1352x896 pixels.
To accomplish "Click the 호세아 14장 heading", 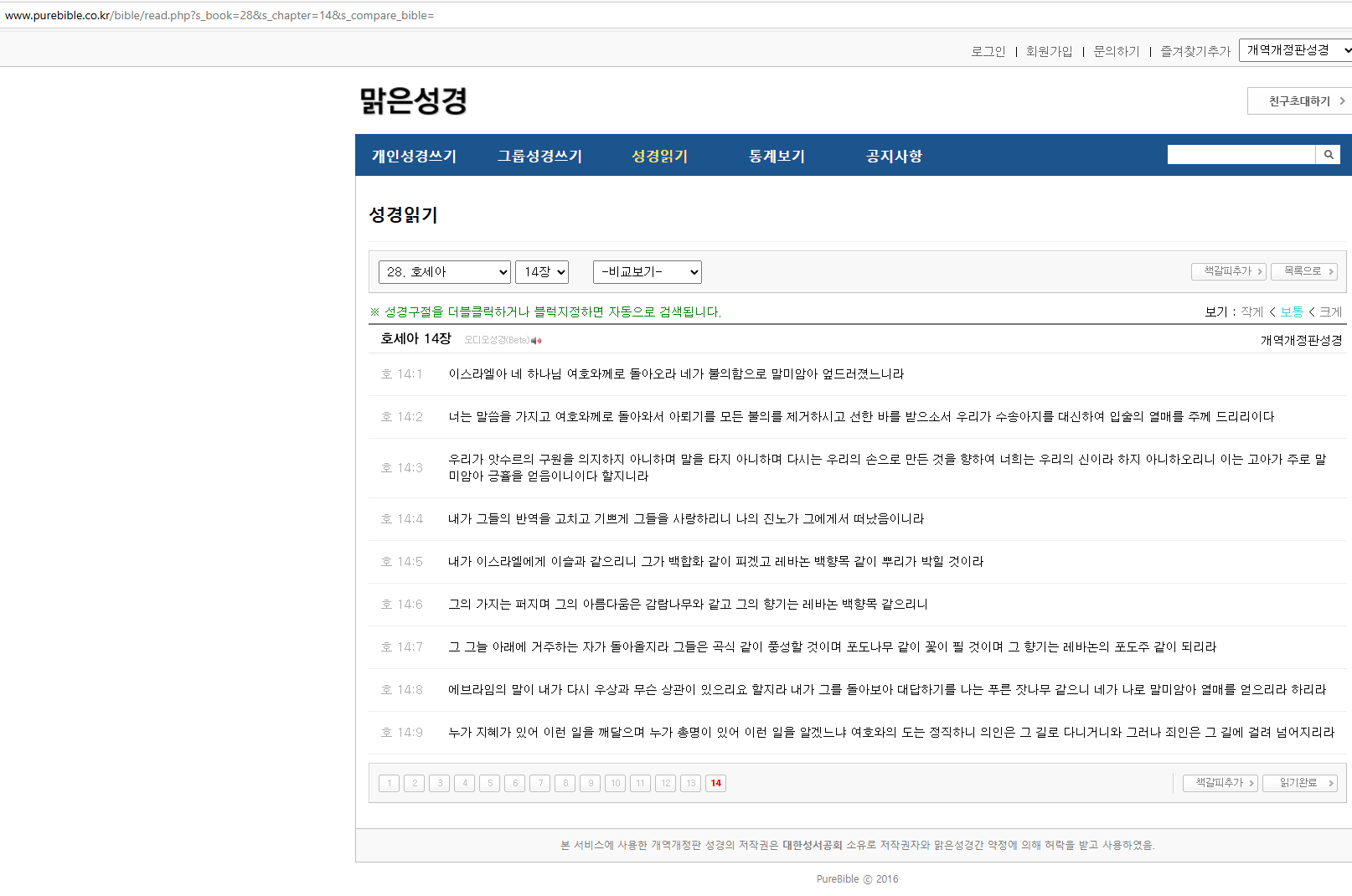I will click(415, 338).
